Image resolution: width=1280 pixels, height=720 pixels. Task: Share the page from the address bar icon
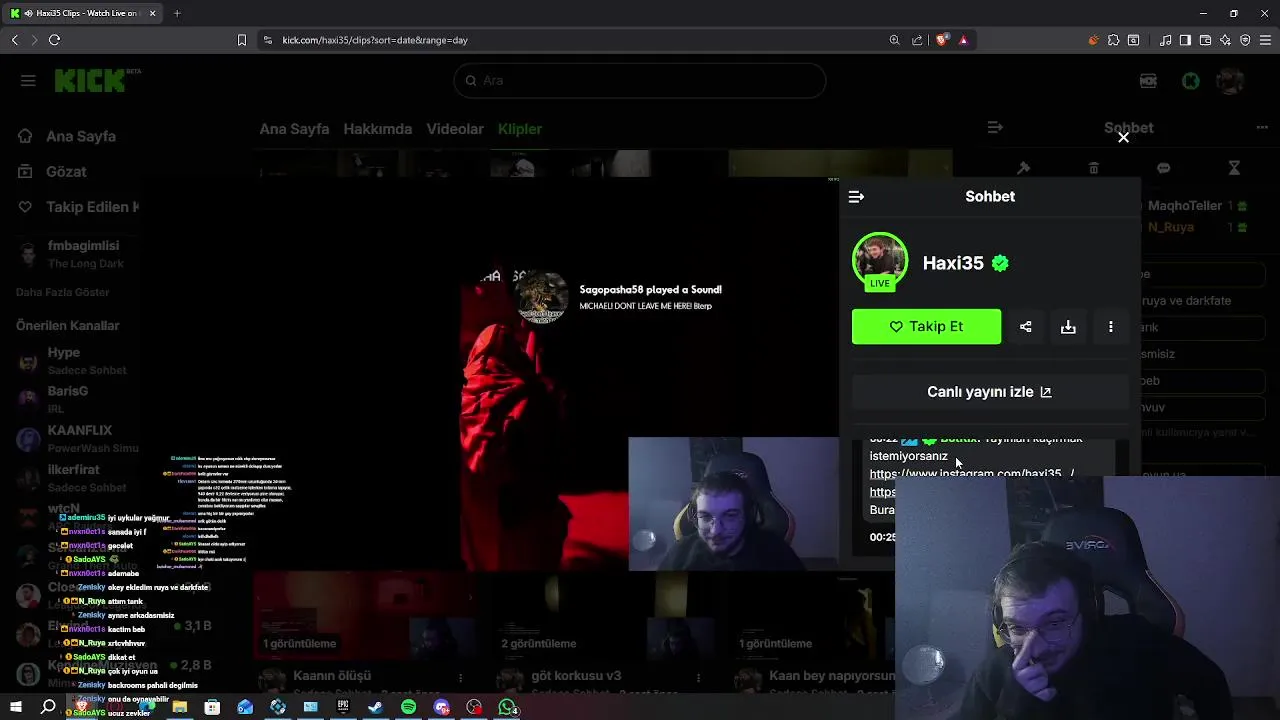917,40
